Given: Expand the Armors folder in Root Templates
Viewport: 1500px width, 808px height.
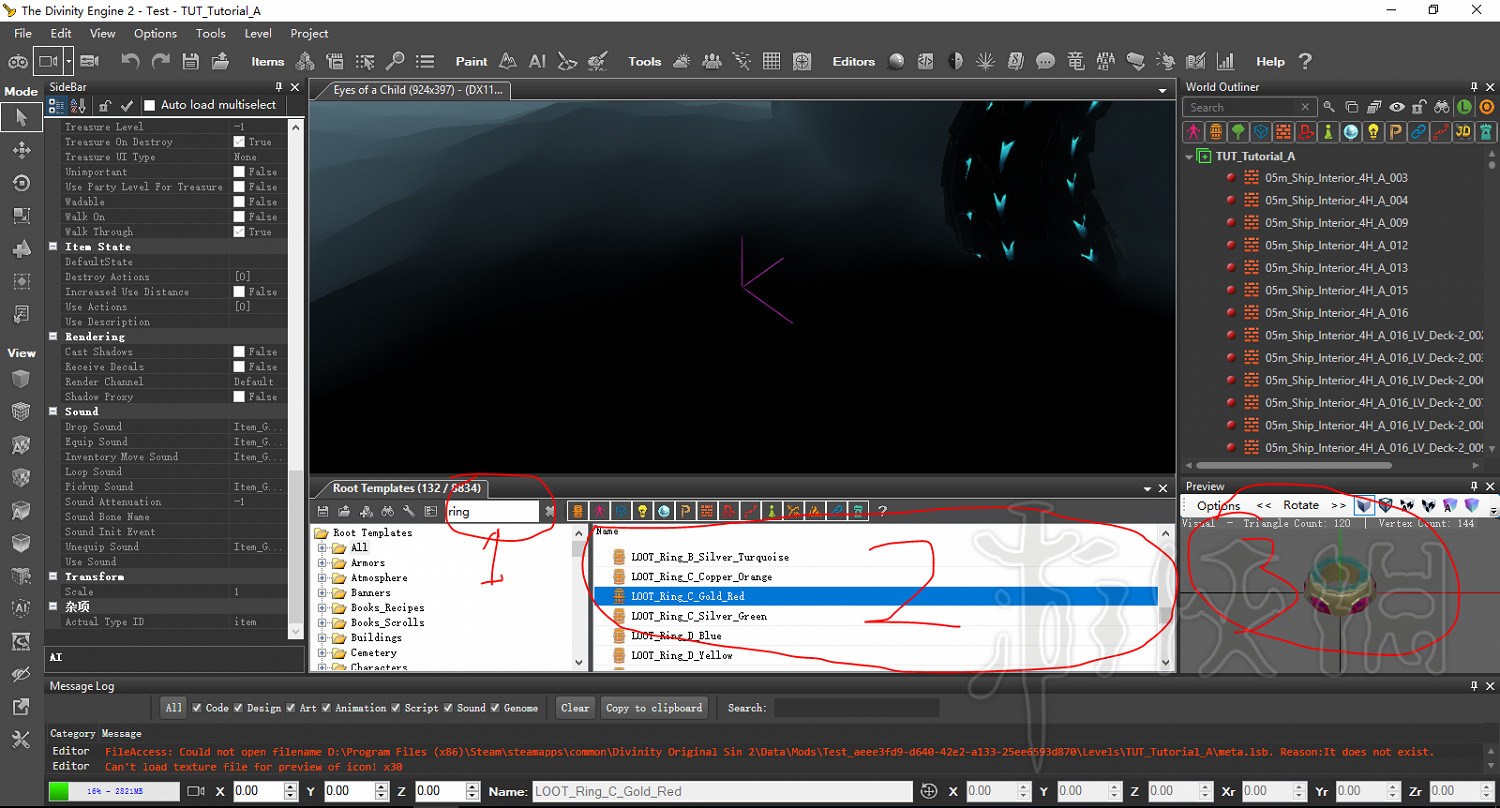Looking at the screenshot, I should pyautogui.click(x=323, y=563).
